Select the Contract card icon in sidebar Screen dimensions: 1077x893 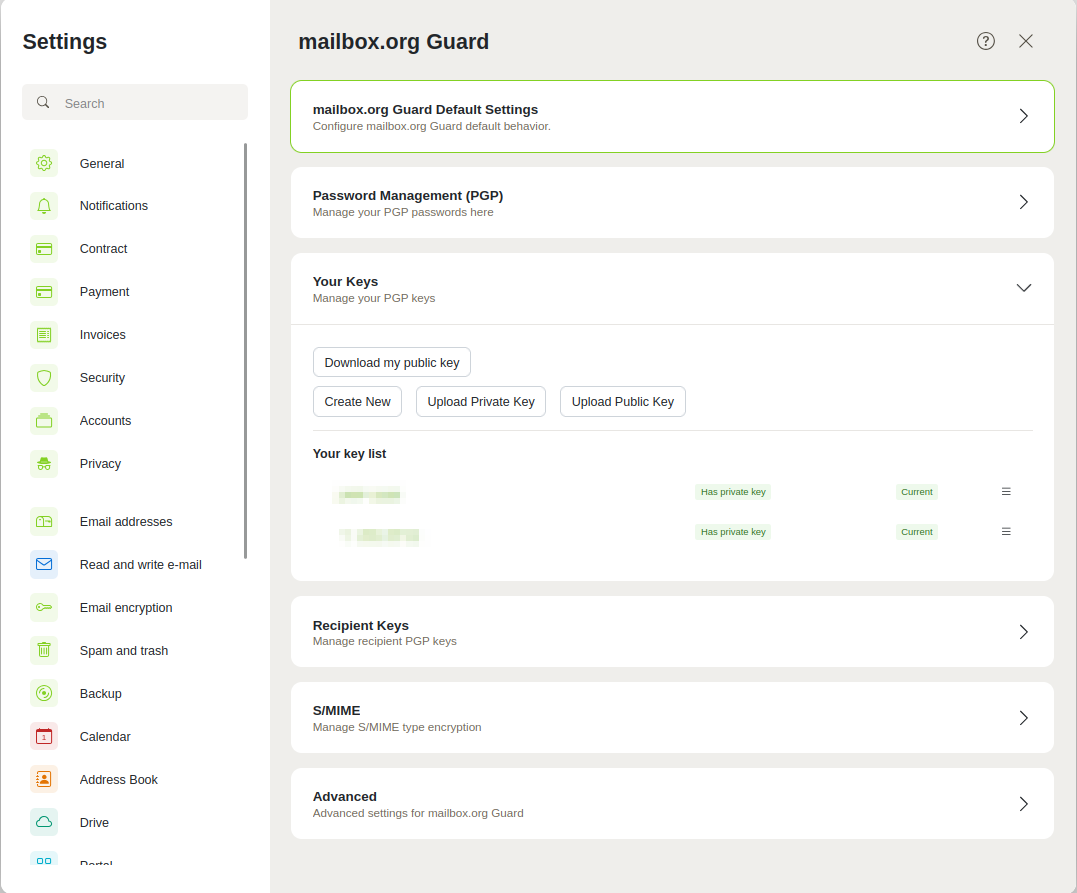(44, 249)
